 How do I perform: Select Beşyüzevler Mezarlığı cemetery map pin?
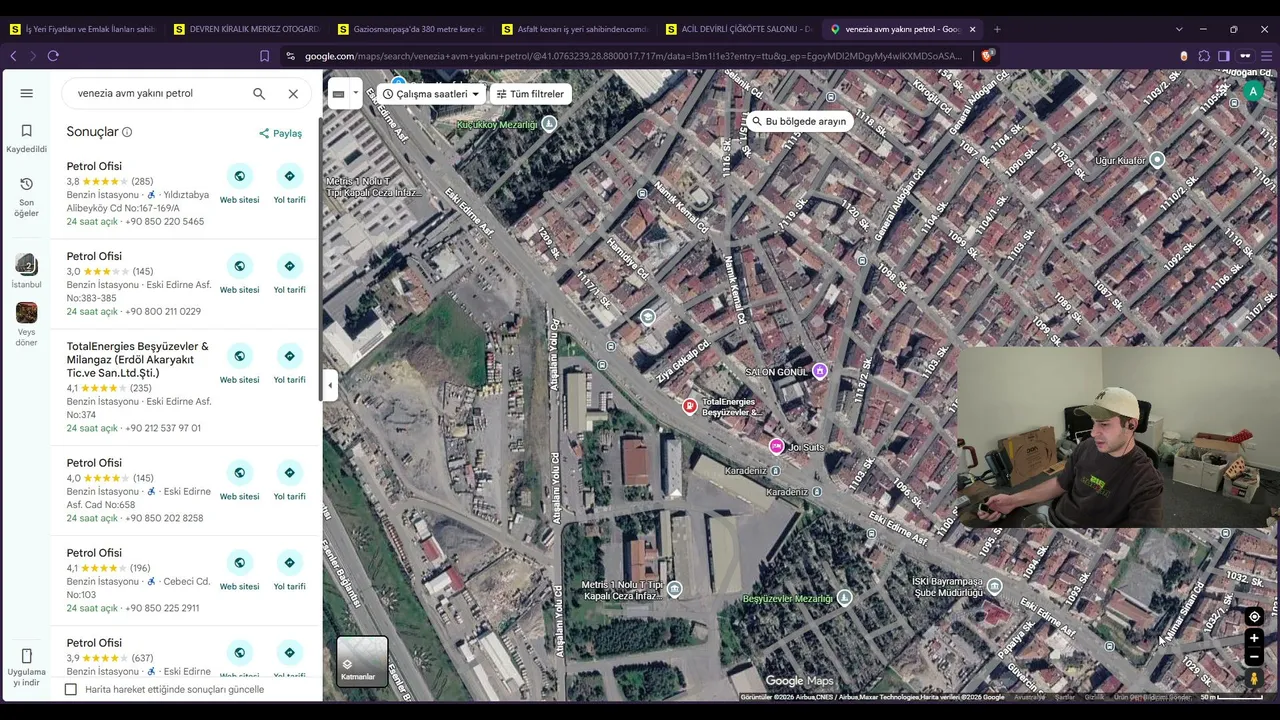point(844,598)
